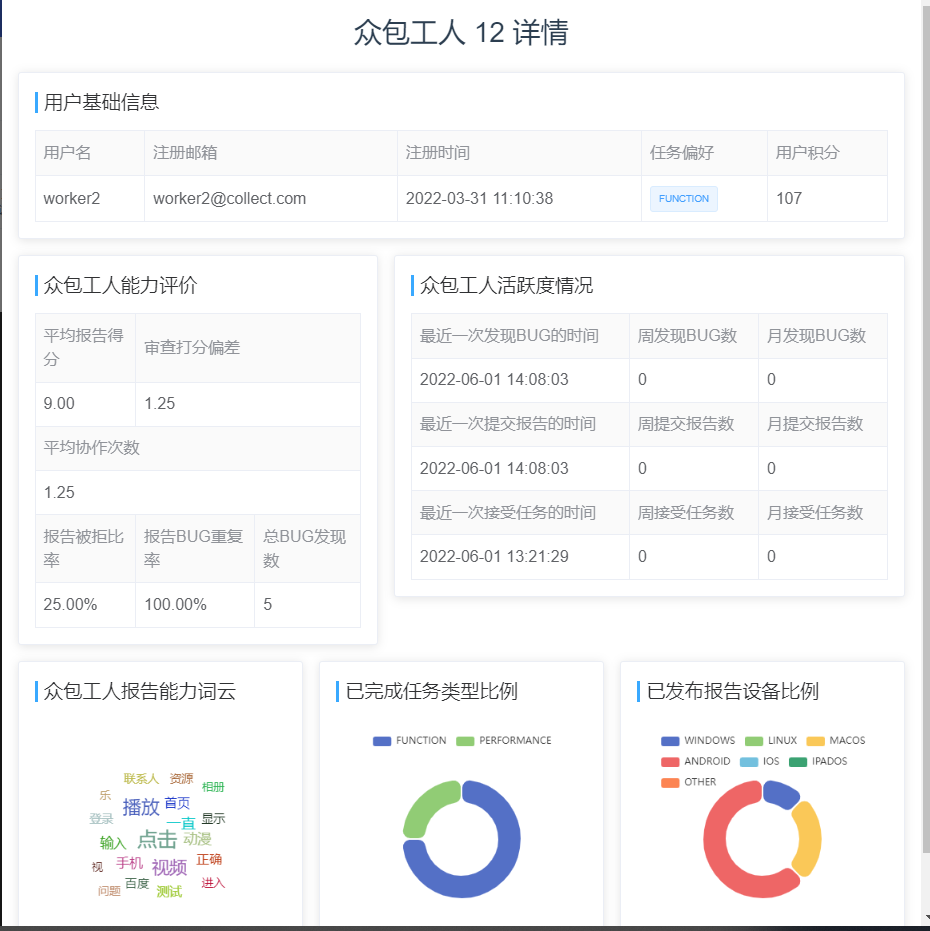Click the word 视频 in word cloud
930x931 pixels.
pyautogui.click(x=169, y=867)
